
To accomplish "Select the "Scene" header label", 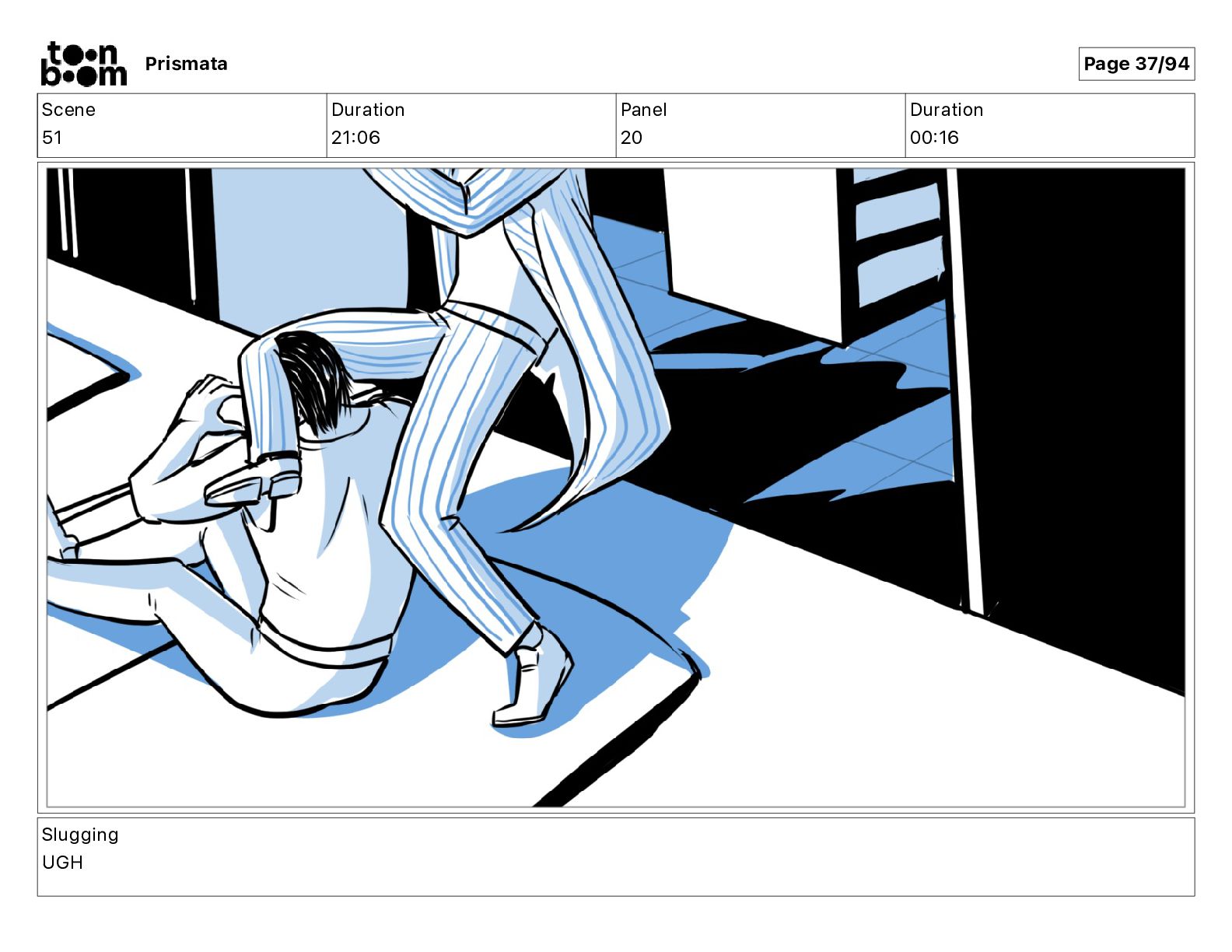I will (x=68, y=110).
